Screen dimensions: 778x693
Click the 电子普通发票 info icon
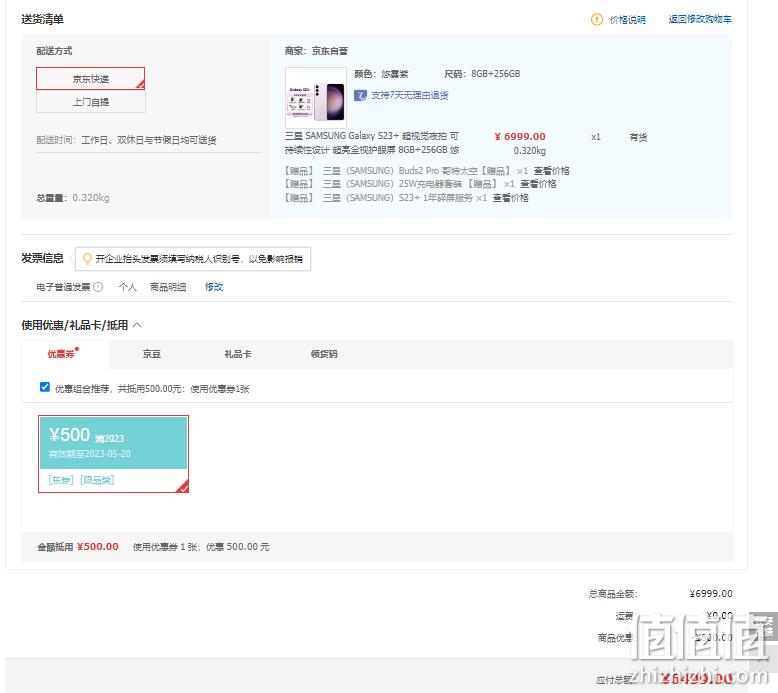(98, 287)
